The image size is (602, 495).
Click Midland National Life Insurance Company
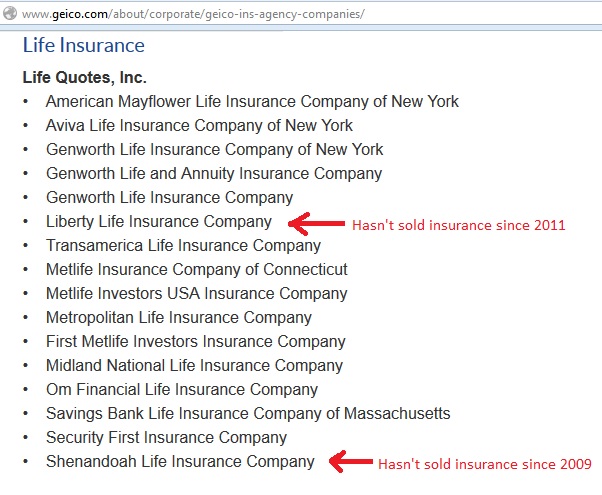tap(194, 366)
